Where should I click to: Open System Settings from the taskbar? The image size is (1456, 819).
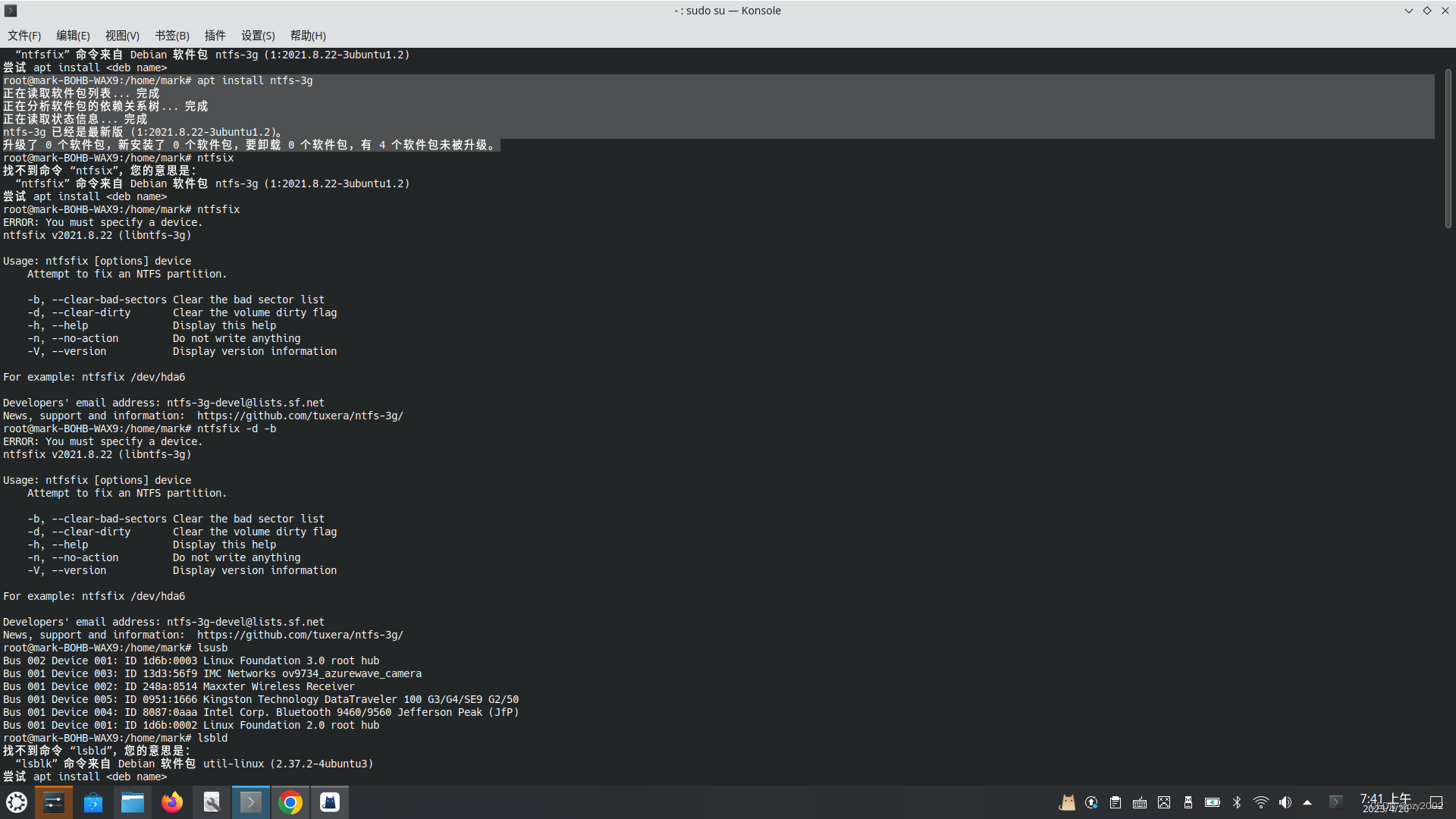(54, 802)
